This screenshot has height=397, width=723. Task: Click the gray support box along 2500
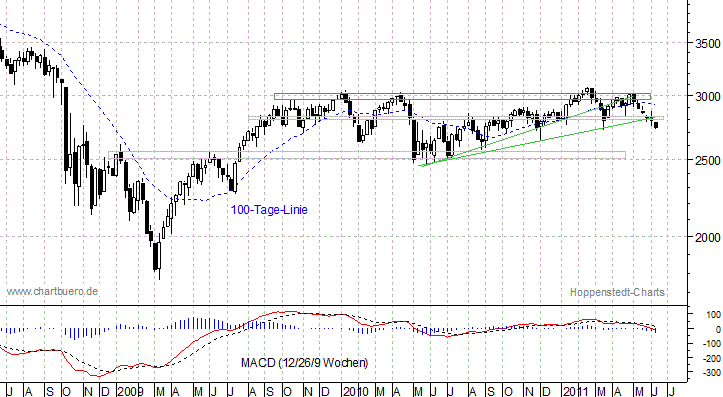[x=367, y=155]
